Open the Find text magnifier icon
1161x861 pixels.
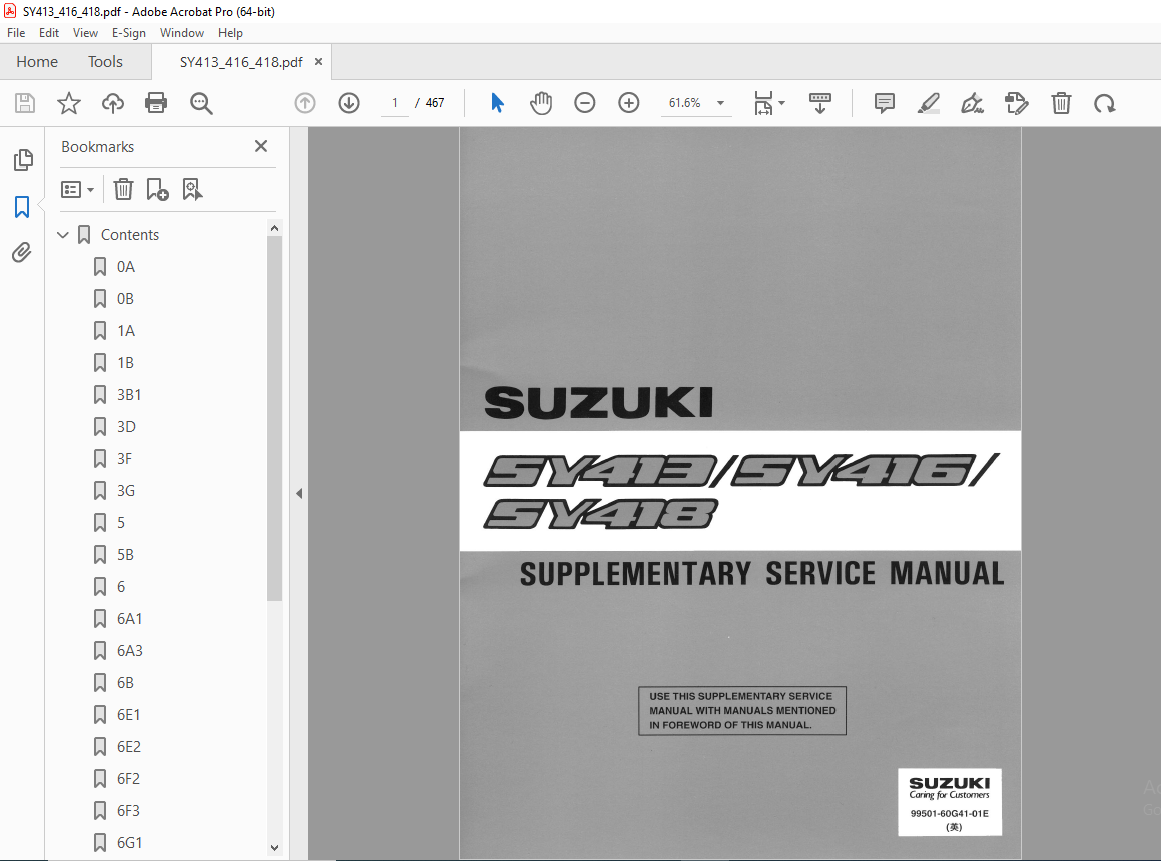201,103
